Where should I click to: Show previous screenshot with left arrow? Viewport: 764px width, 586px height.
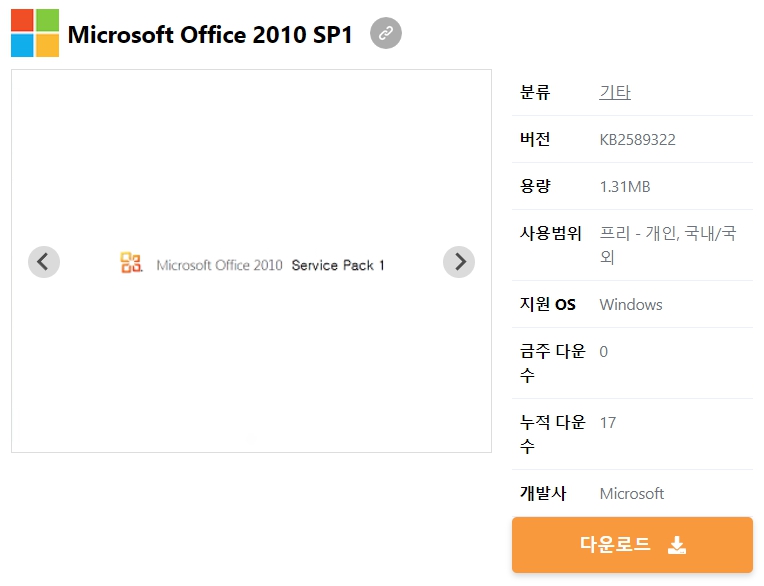pos(44,262)
